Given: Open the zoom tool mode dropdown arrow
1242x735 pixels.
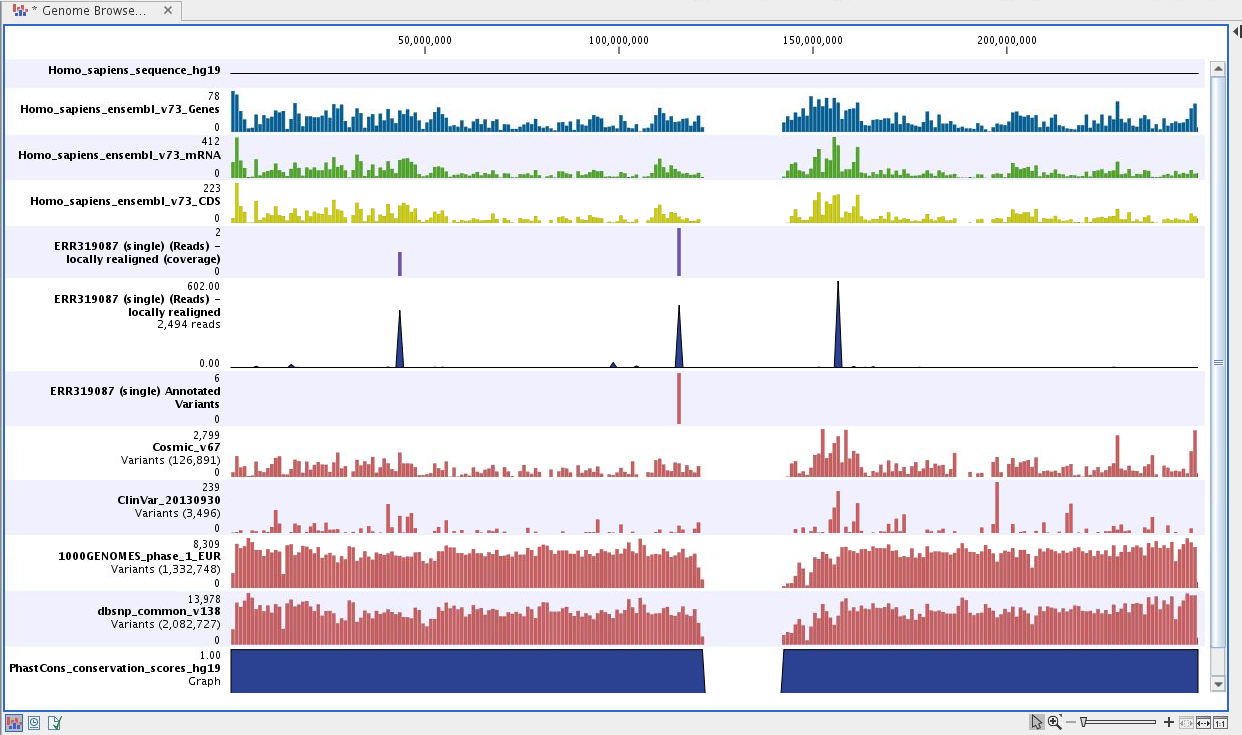Looking at the screenshot, I should [x=1060, y=716].
